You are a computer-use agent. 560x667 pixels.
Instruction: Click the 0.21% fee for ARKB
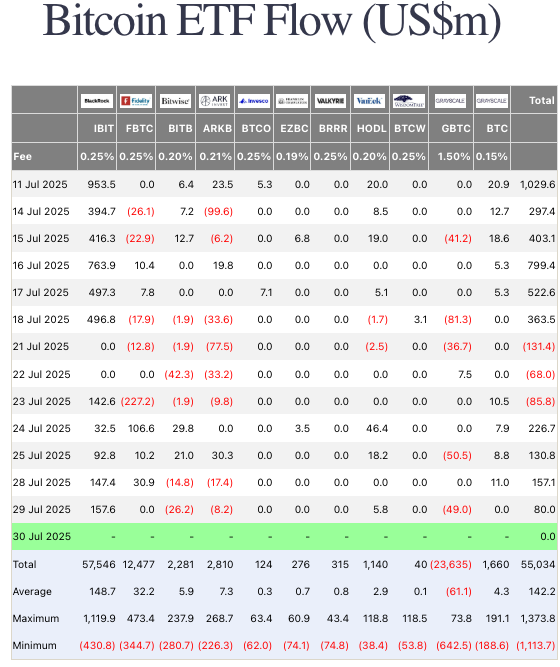click(x=216, y=157)
